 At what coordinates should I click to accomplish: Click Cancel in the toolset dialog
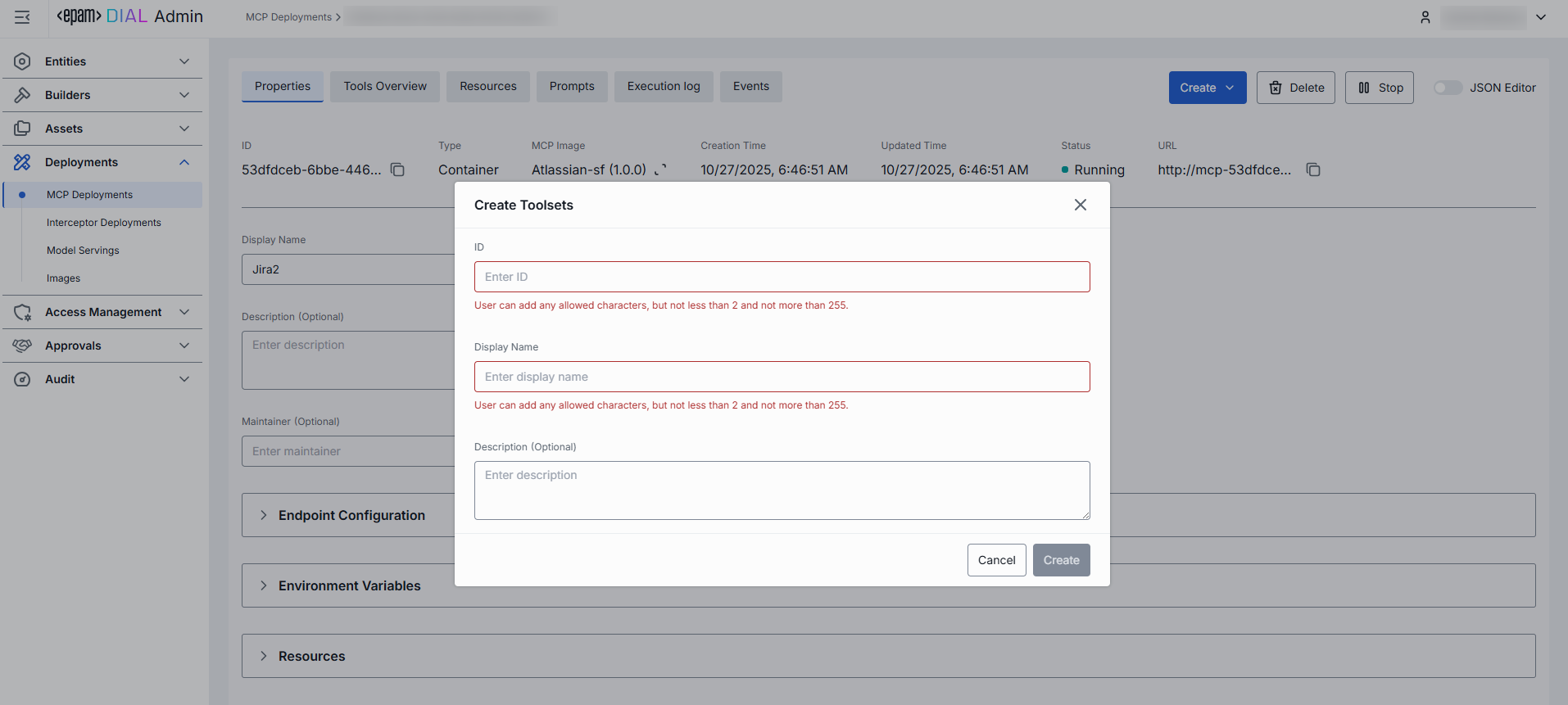tap(996, 560)
